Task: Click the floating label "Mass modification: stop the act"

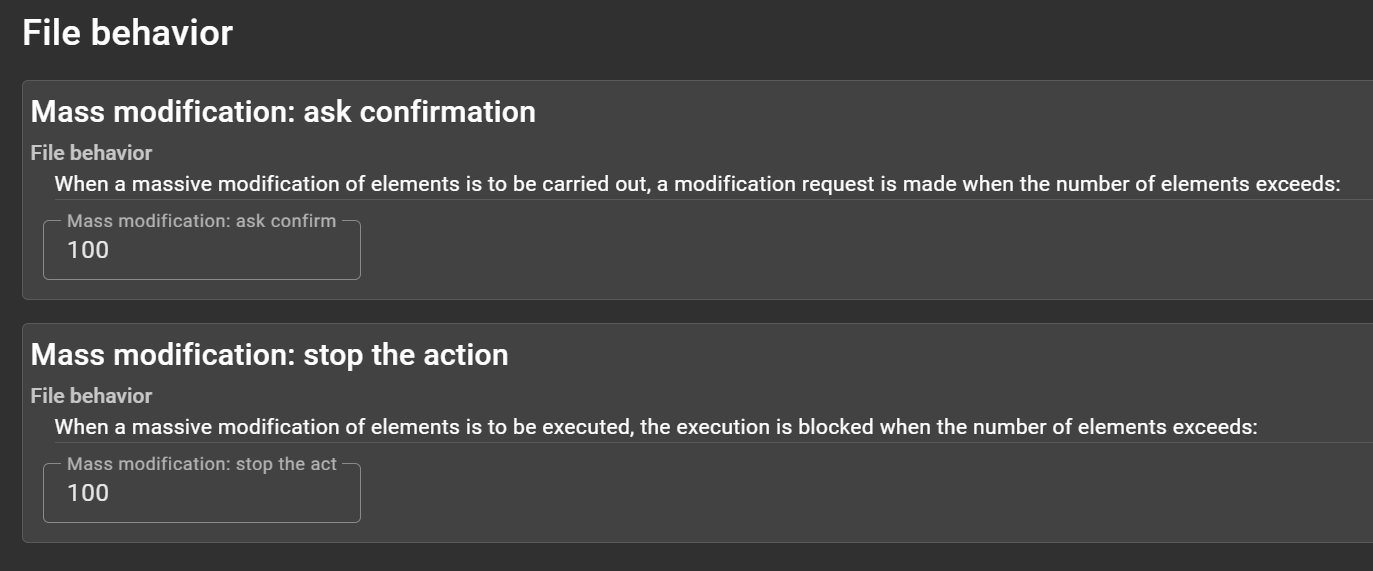Action: [201, 464]
